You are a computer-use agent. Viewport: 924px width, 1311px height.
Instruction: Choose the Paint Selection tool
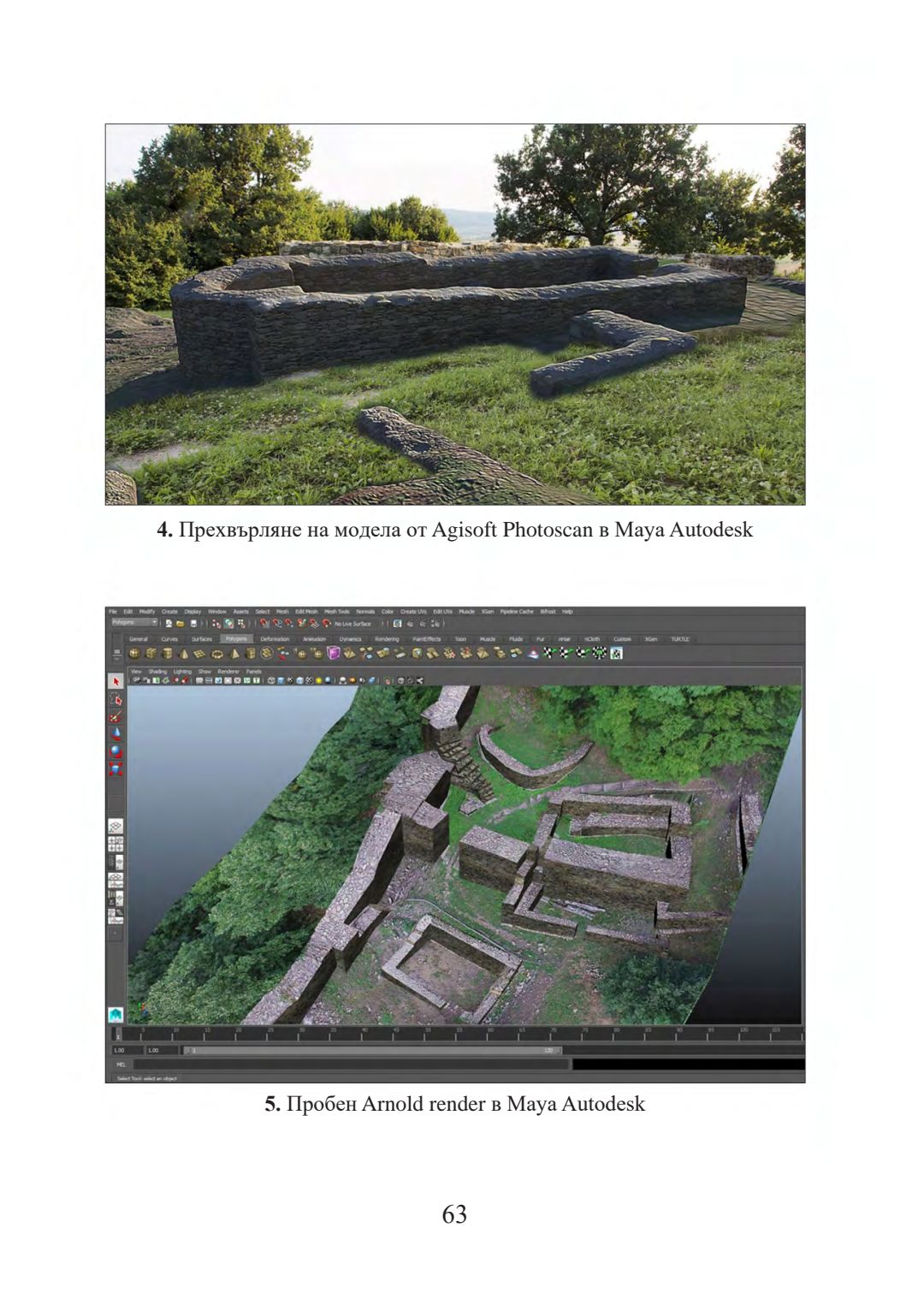click(115, 717)
